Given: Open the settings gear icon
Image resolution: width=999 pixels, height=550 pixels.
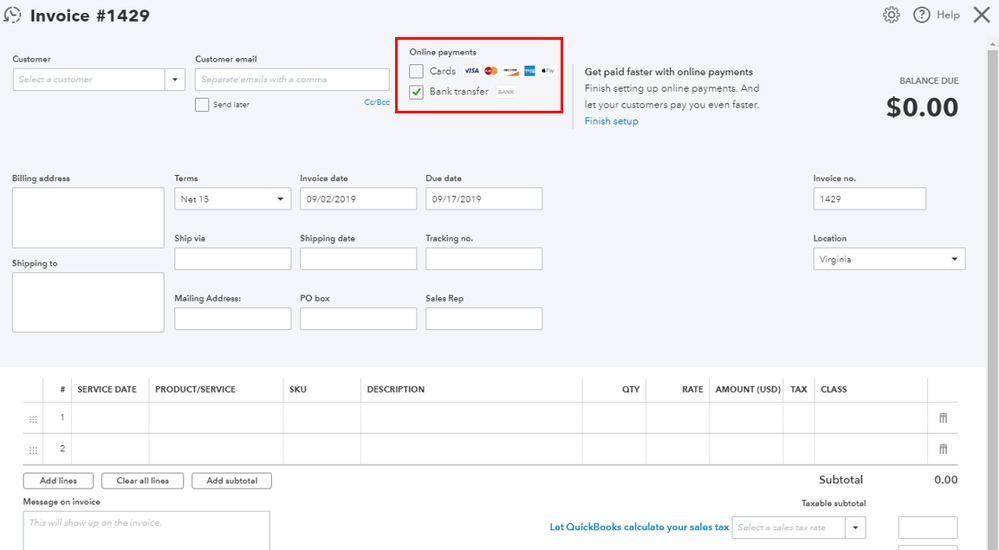Looking at the screenshot, I should coord(891,15).
